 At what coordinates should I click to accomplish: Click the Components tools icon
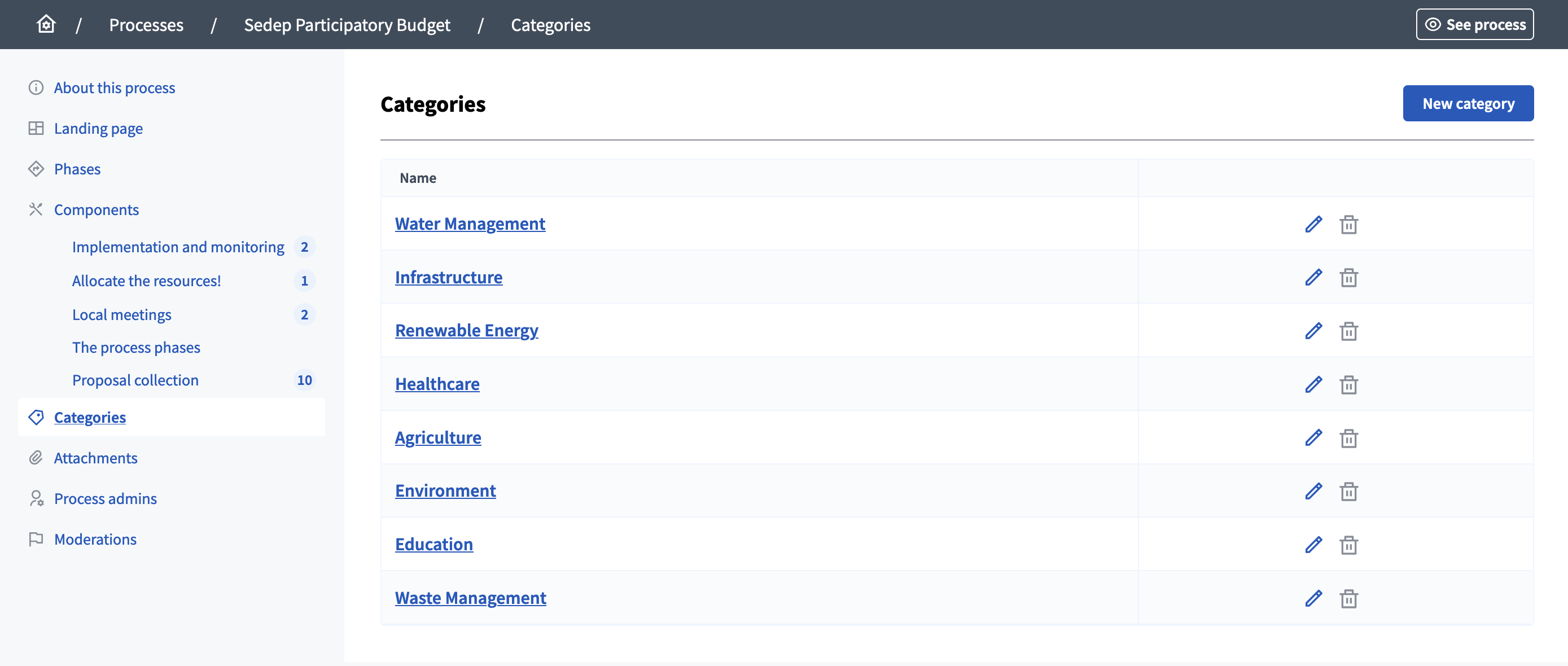(36, 209)
